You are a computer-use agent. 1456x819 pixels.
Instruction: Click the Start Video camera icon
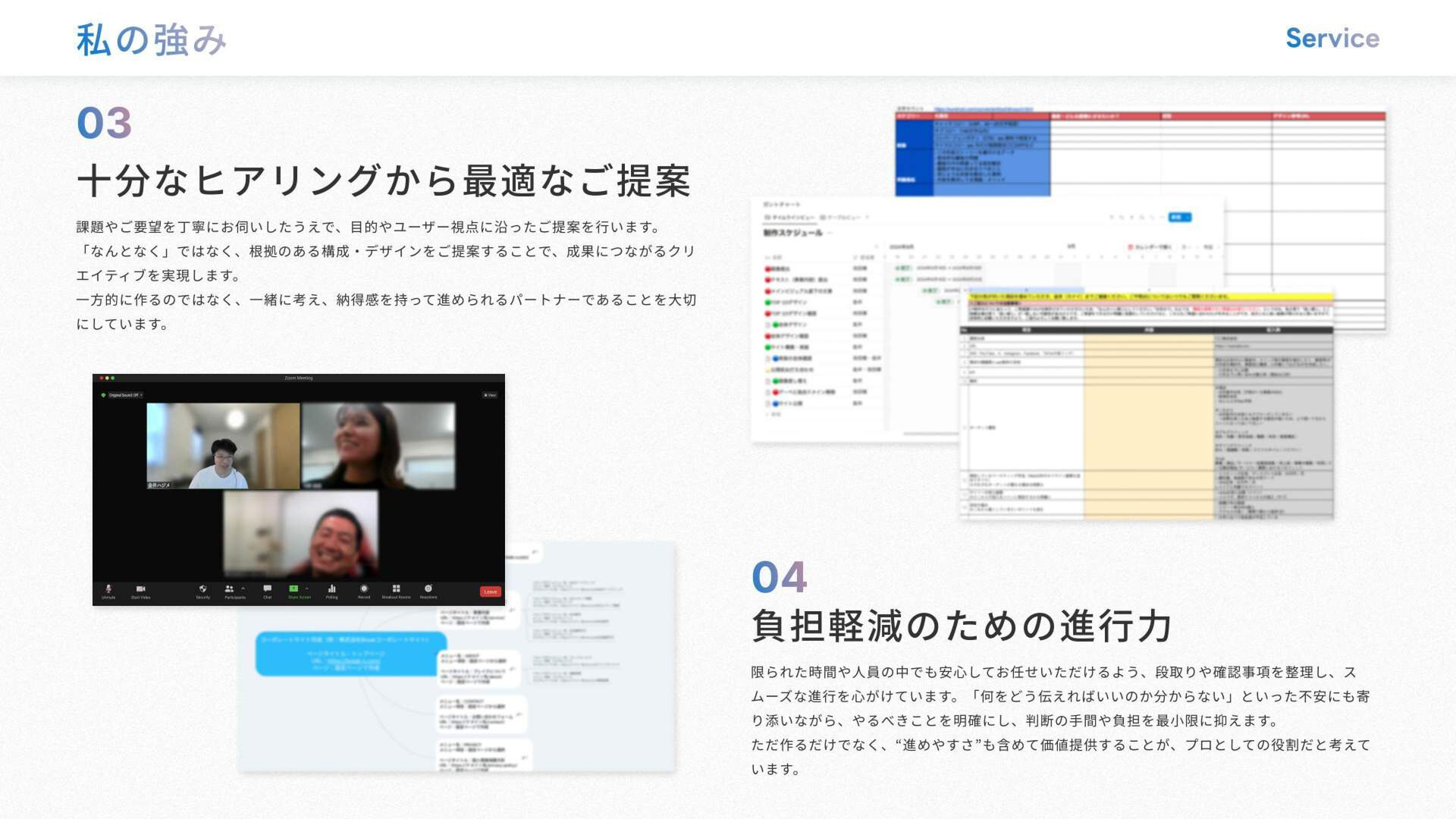140,589
